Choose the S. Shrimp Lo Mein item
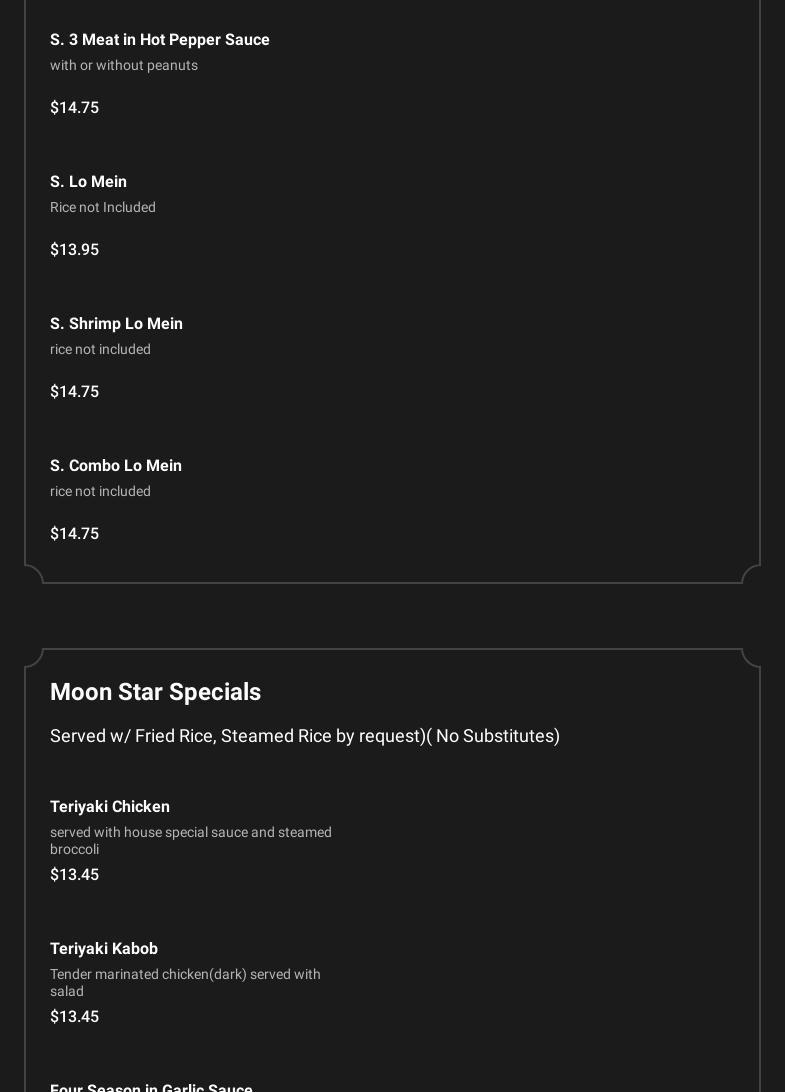 [x=116, y=324]
